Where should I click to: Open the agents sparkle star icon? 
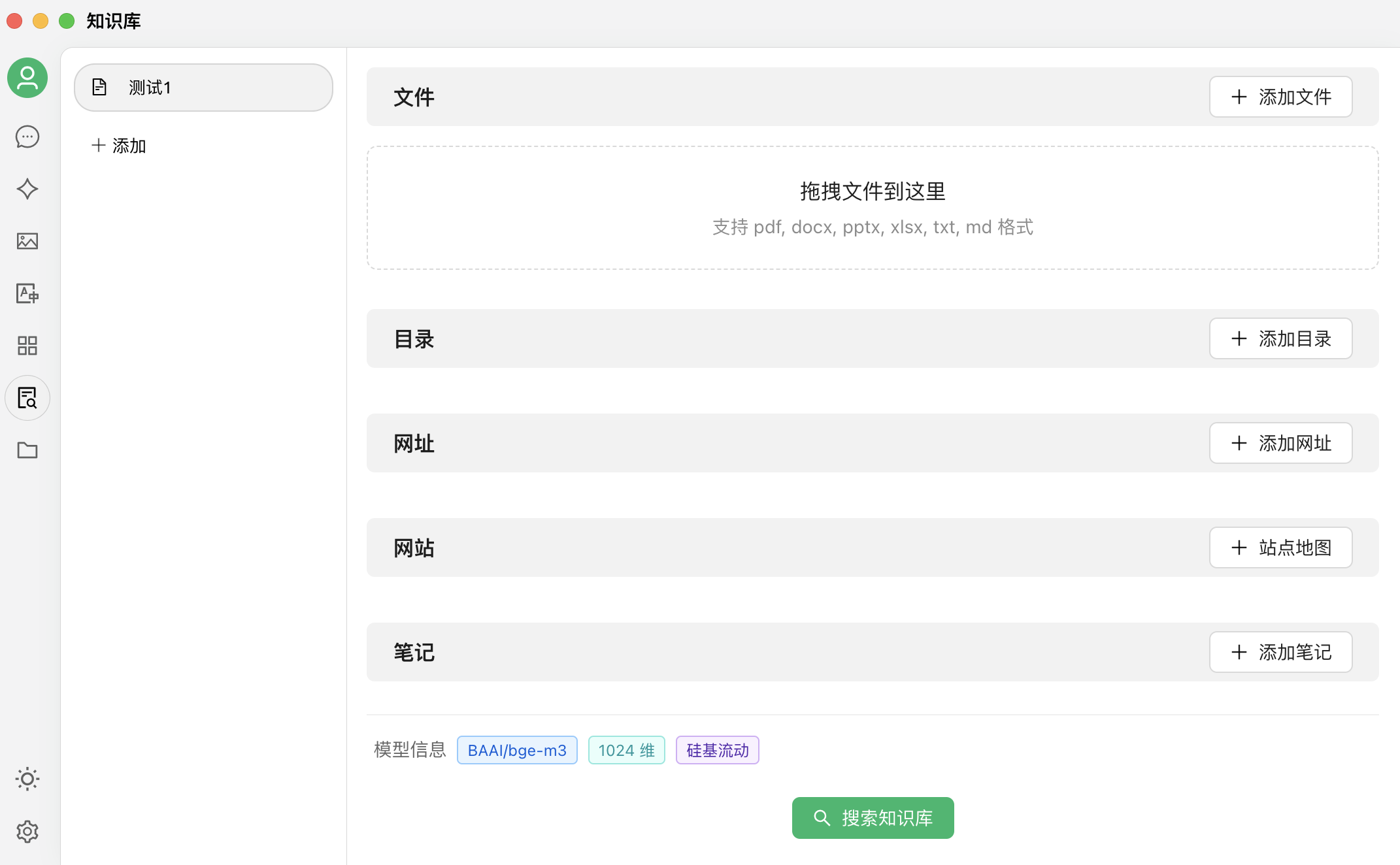click(x=27, y=189)
